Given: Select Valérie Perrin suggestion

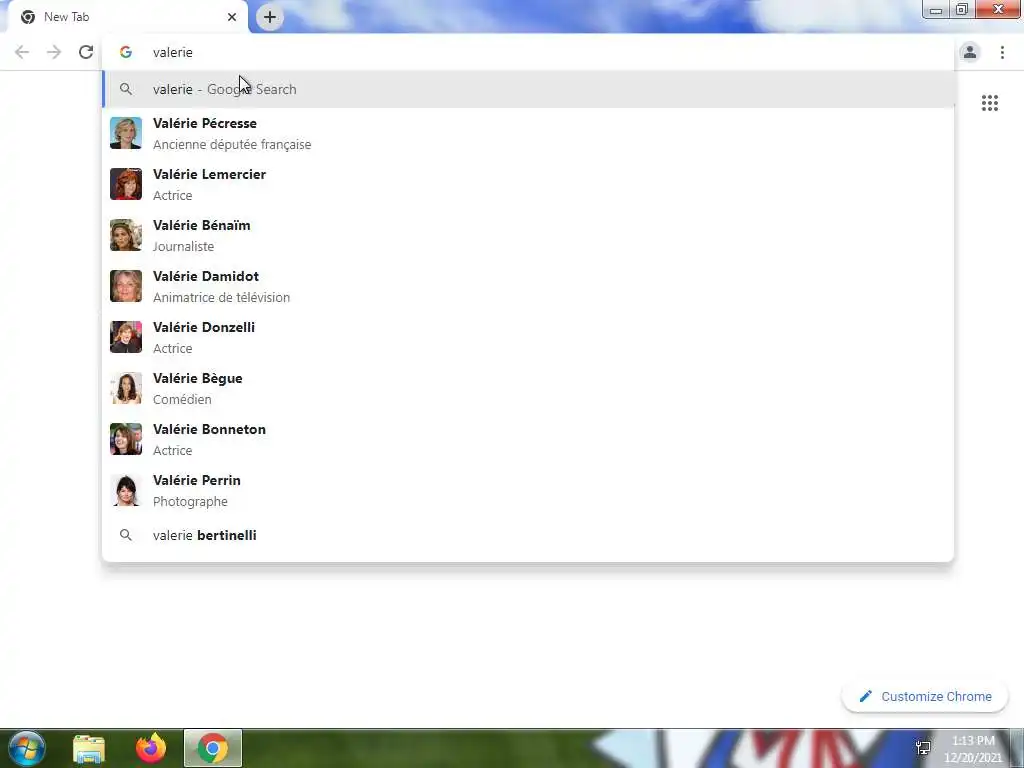Looking at the screenshot, I should point(529,490).
